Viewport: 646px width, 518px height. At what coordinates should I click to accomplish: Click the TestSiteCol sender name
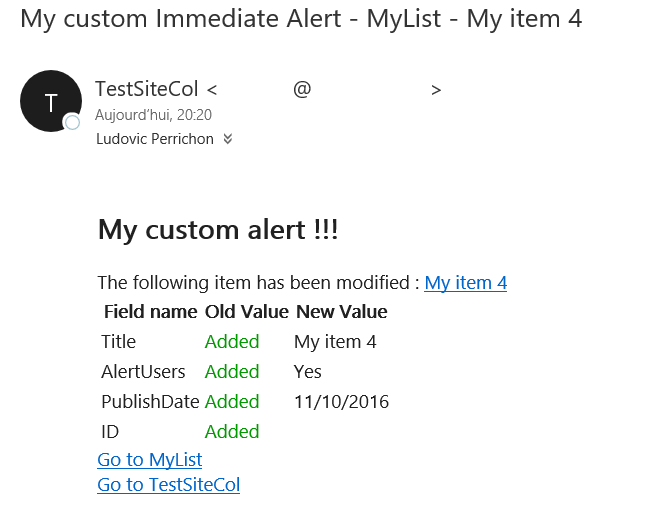click(147, 89)
